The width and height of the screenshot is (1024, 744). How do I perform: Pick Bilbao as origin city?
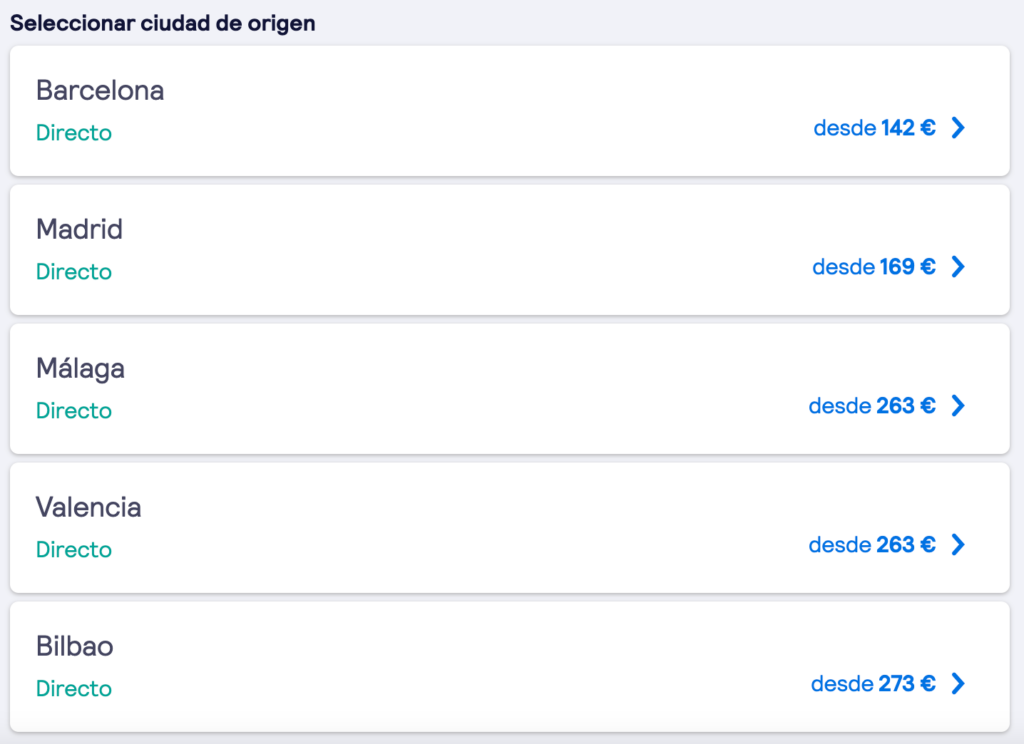tap(74, 647)
